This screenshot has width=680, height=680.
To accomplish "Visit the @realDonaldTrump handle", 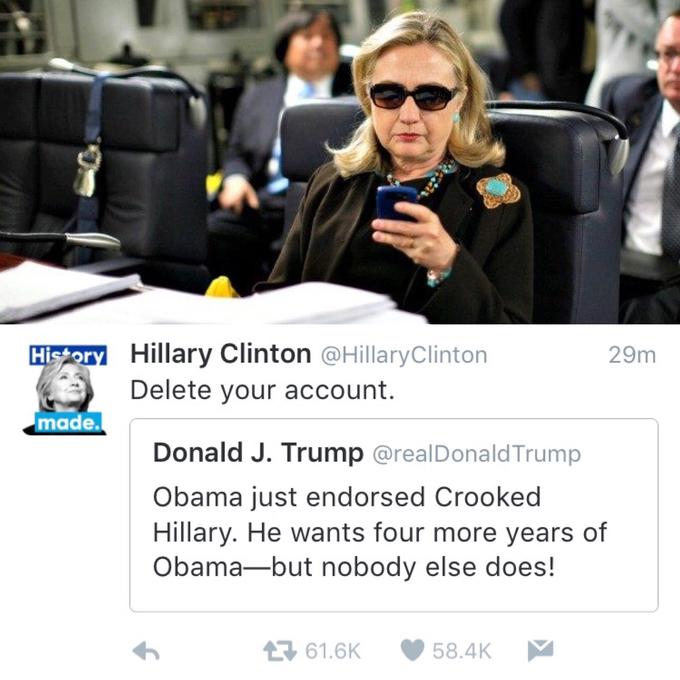I will pyautogui.click(x=477, y=454).
